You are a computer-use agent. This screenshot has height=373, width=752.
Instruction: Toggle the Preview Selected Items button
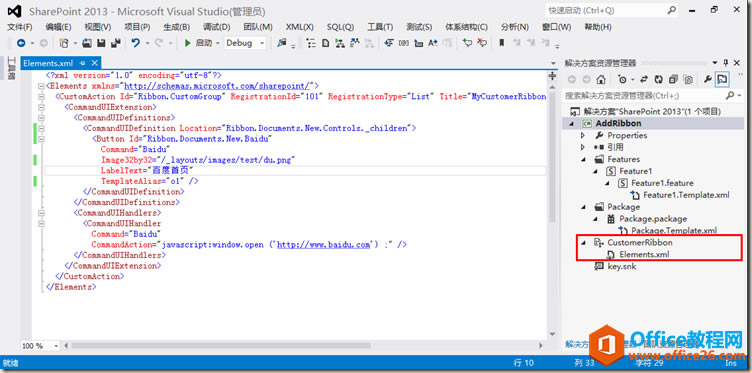(722, 79)
